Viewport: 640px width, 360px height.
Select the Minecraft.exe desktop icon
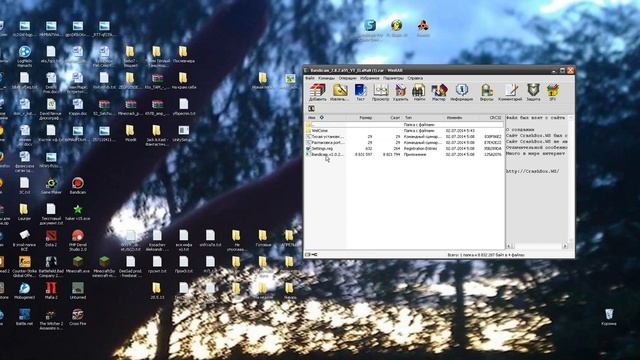[78, 264]
